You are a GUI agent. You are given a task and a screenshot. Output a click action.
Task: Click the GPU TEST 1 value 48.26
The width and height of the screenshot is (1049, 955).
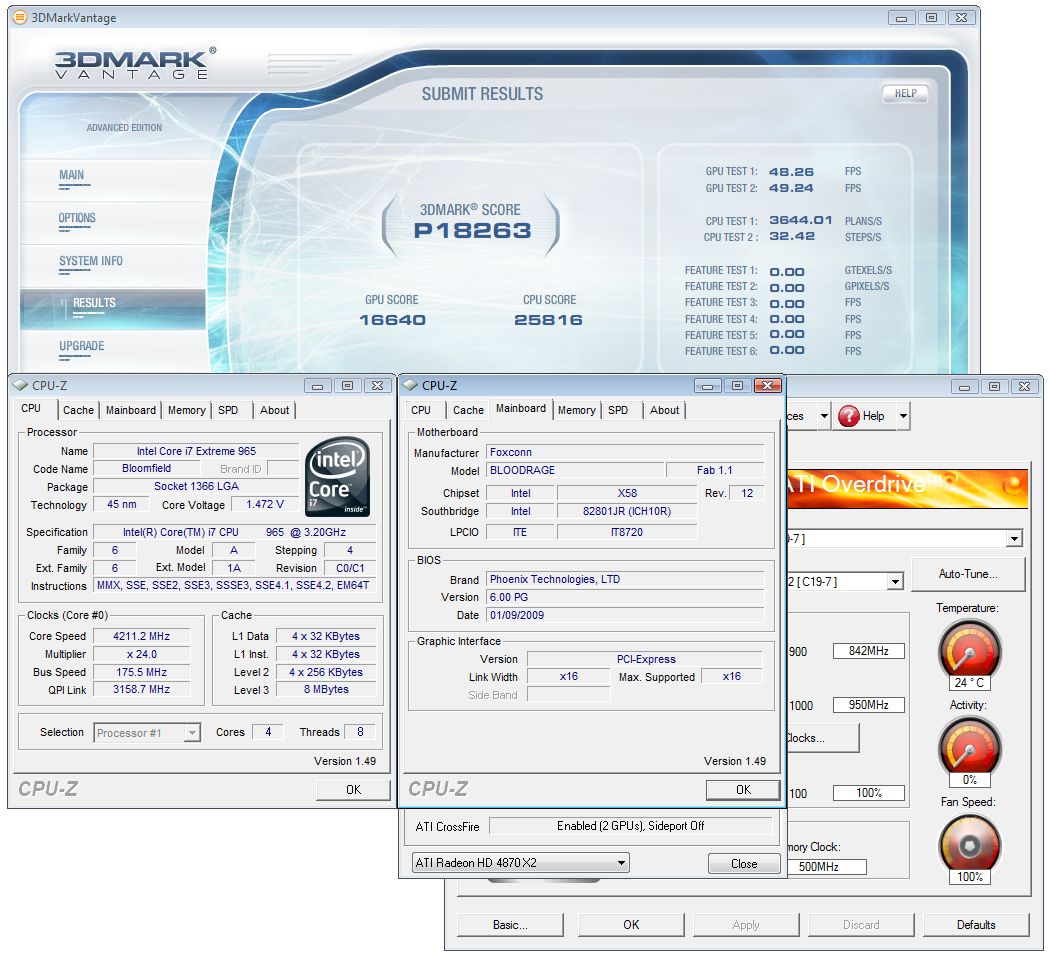tap(791, 172)
